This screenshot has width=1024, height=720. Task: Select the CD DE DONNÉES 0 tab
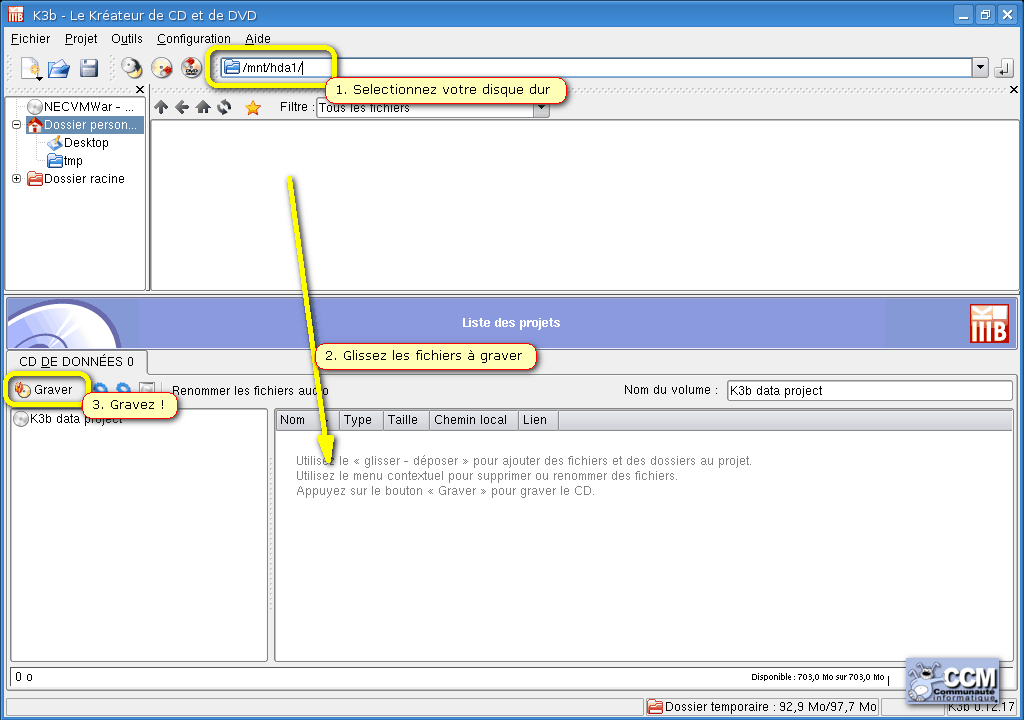tap(76, 361)
